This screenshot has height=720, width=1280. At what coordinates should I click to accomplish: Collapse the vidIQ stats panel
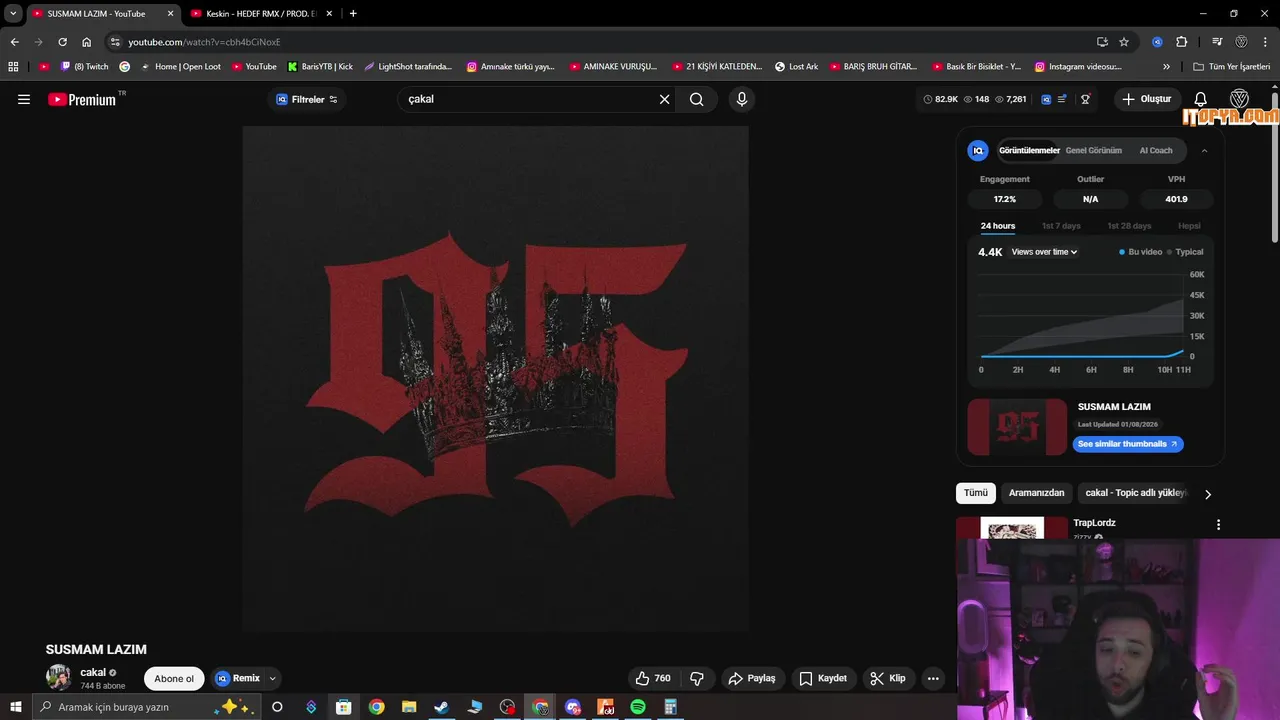pos(1204,150)
